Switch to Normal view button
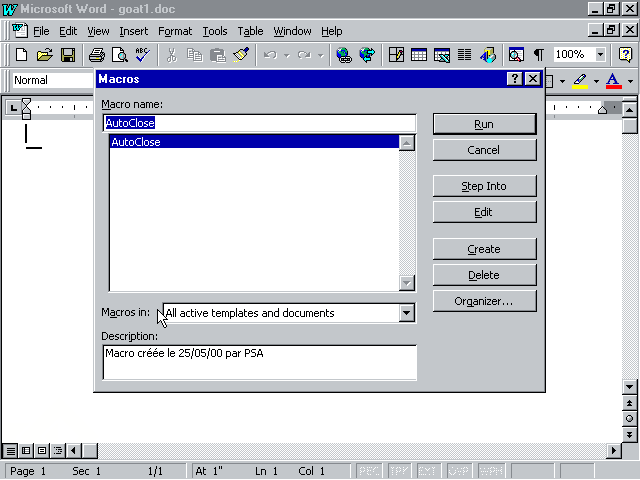Screen dimensions: 640x480 coord(11,451)
